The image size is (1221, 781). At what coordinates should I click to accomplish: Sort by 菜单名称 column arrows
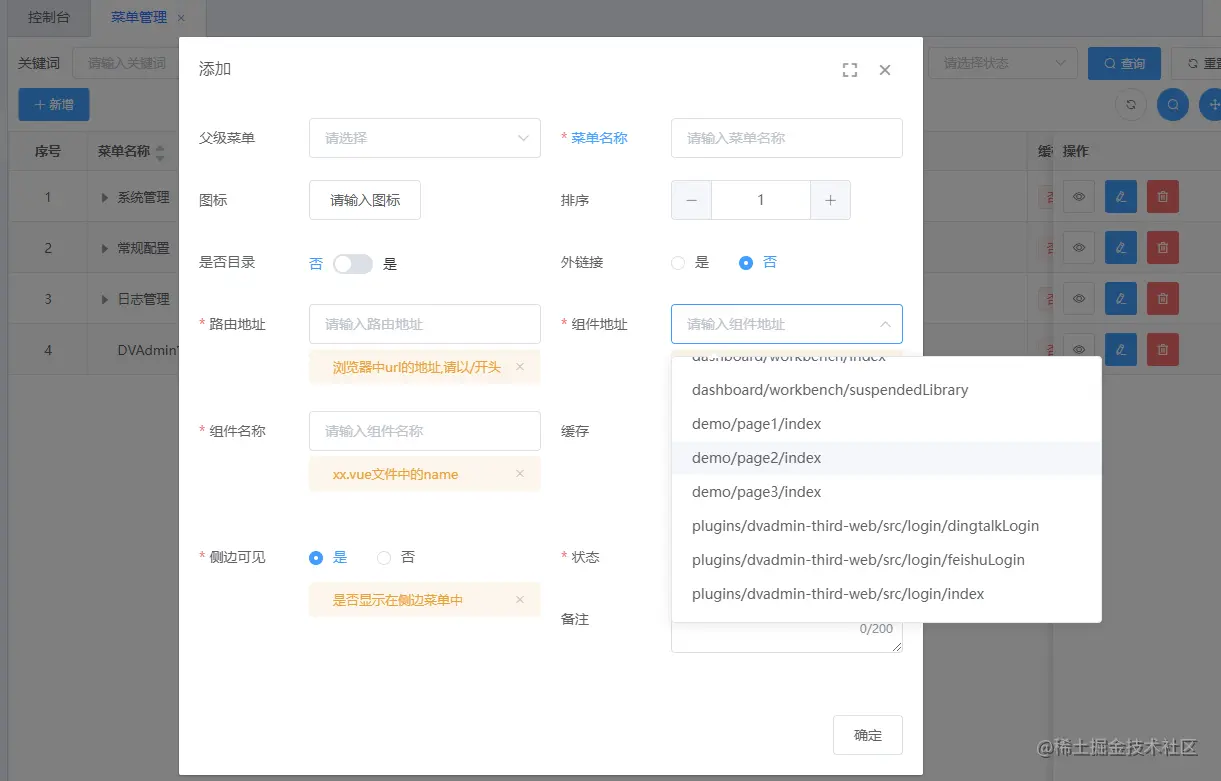[160, 152]
